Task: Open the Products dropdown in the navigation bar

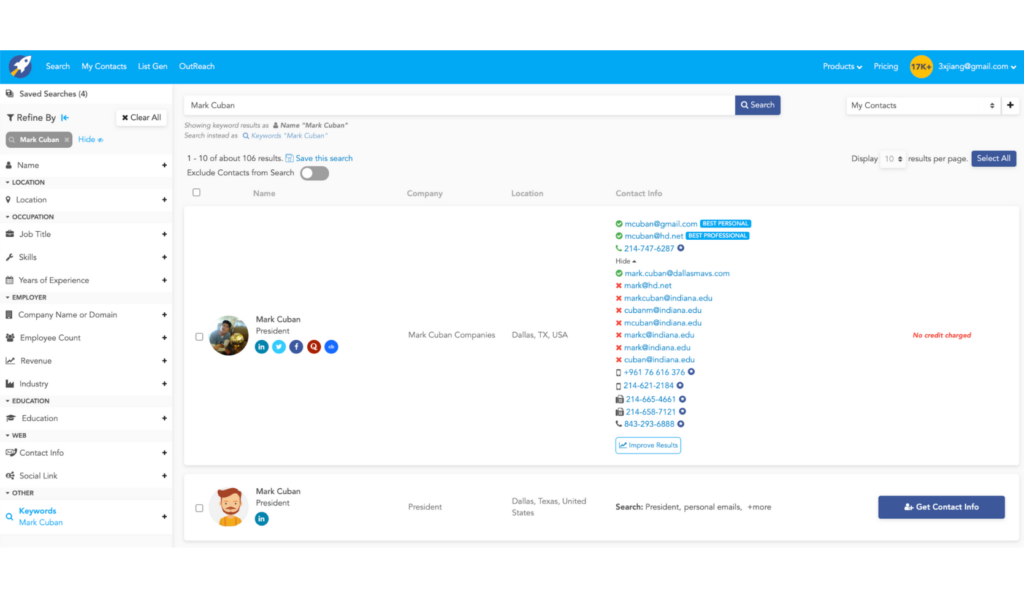Action: pyautogui.click(x=842, y=66)
